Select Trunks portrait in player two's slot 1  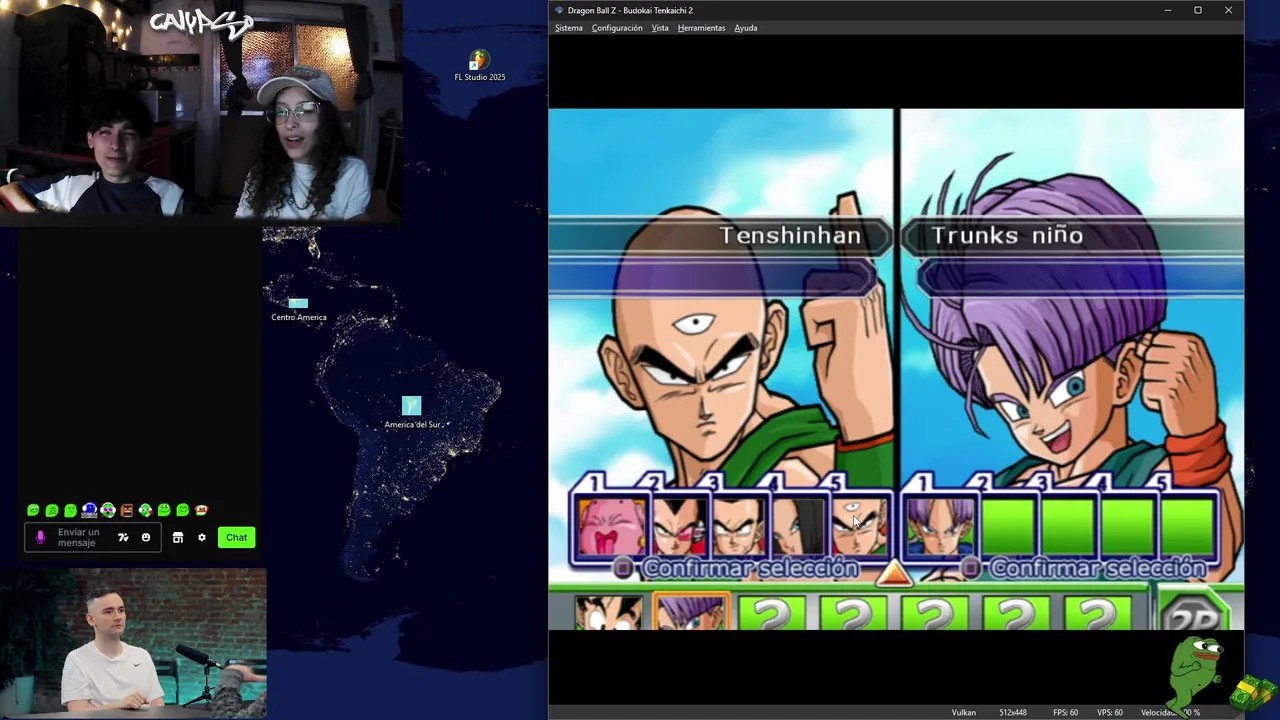940,526
